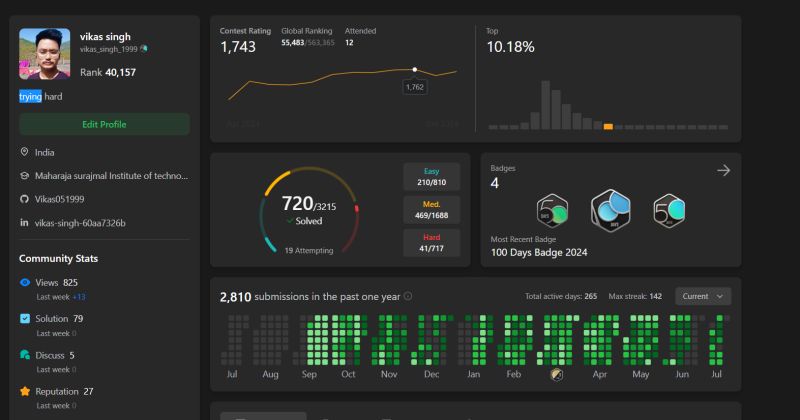This screenshot has width=800, height=420.
Task: Click the Top 10.18% text
Action: click(x=510, y=47)
